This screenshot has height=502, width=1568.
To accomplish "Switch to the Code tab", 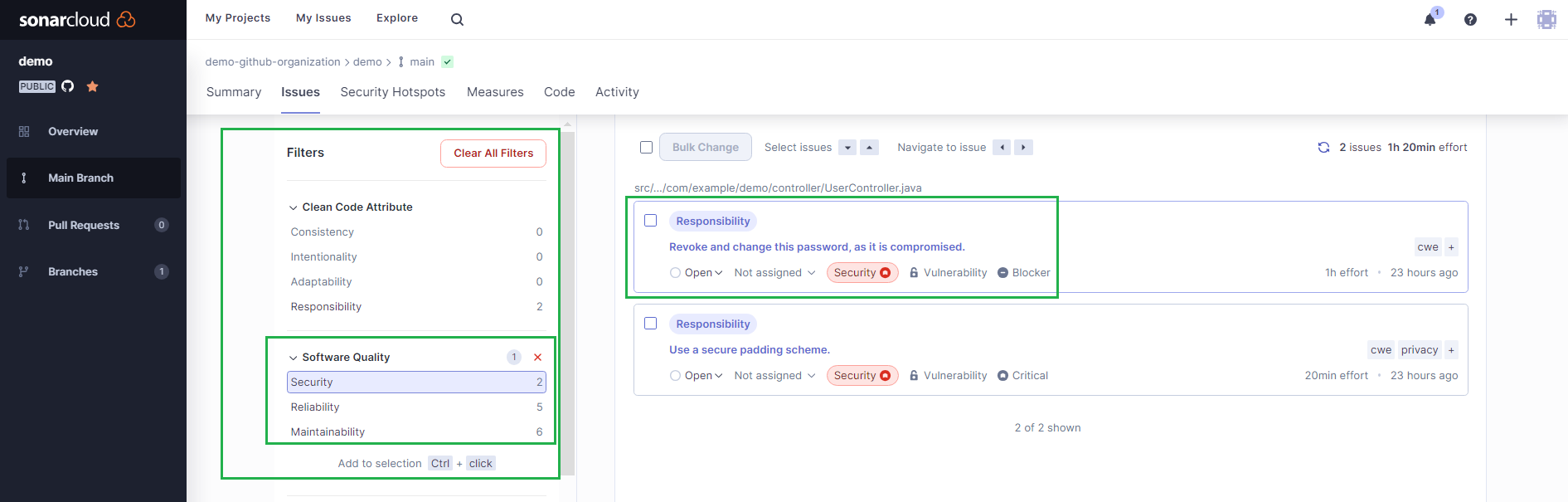I will (x=560, y=92).
